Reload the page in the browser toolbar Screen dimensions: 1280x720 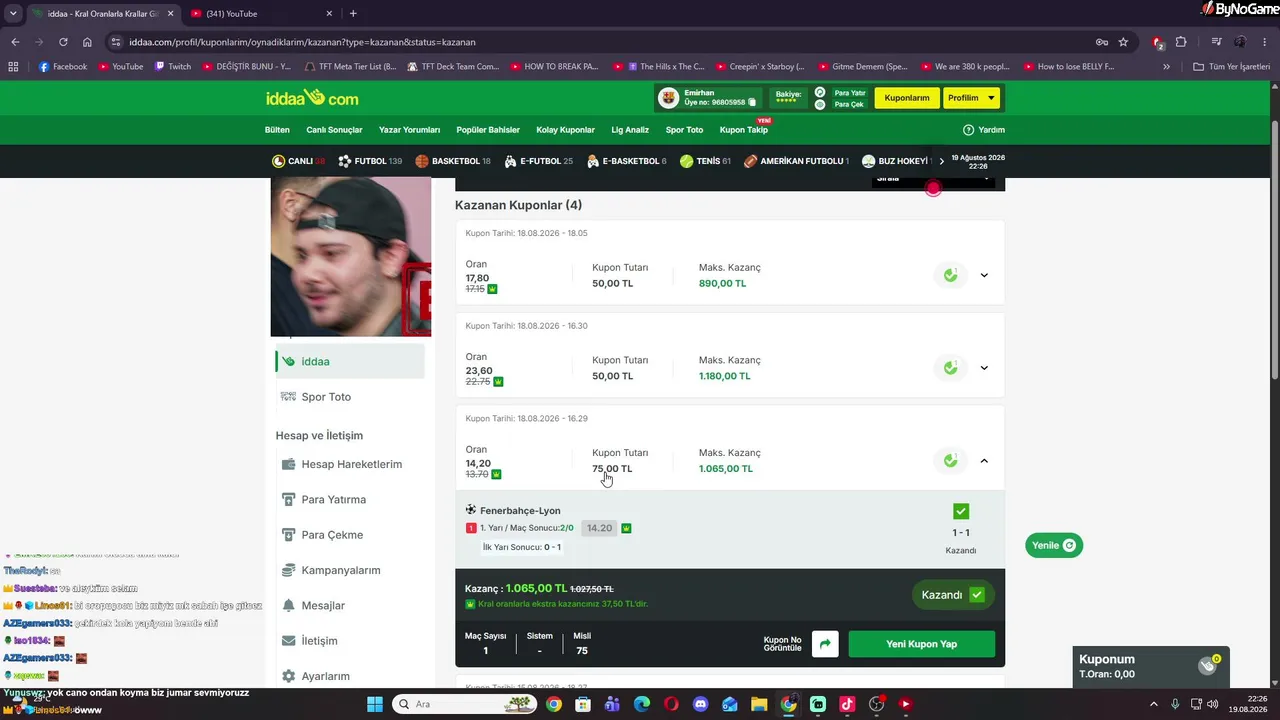(63, 42)
